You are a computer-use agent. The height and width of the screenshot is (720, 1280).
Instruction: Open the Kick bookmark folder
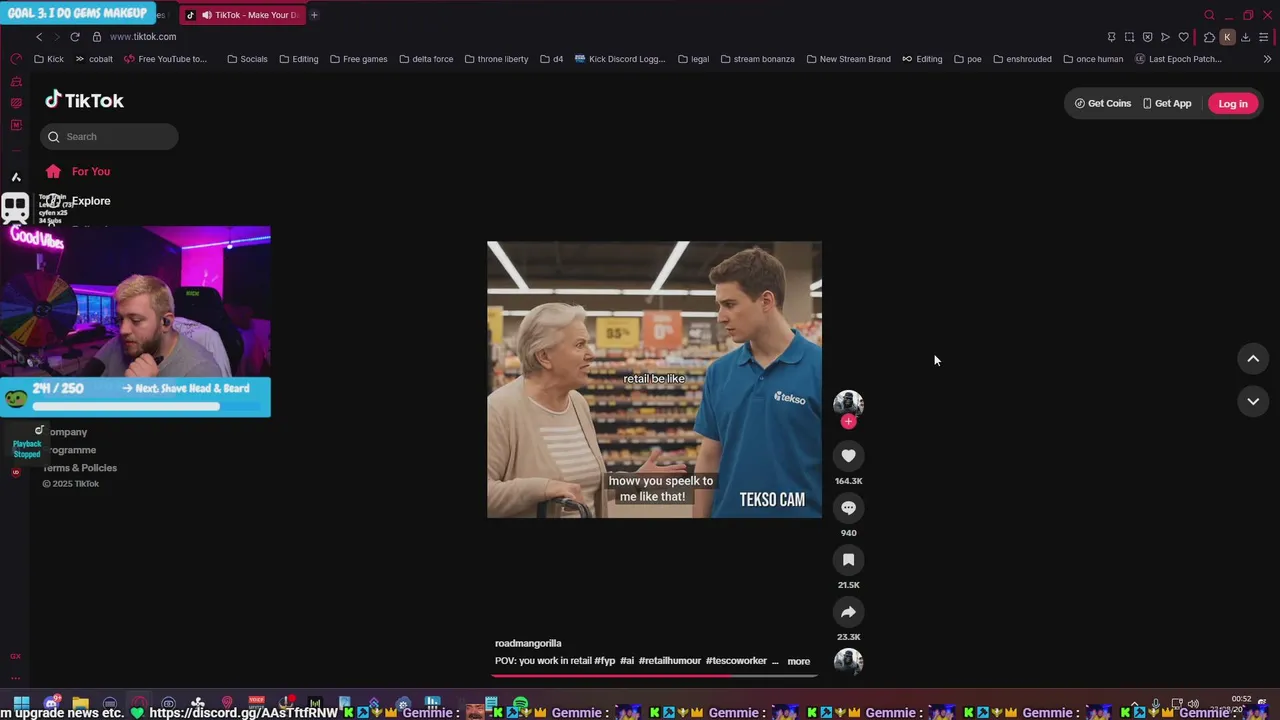tap(48, 59)
